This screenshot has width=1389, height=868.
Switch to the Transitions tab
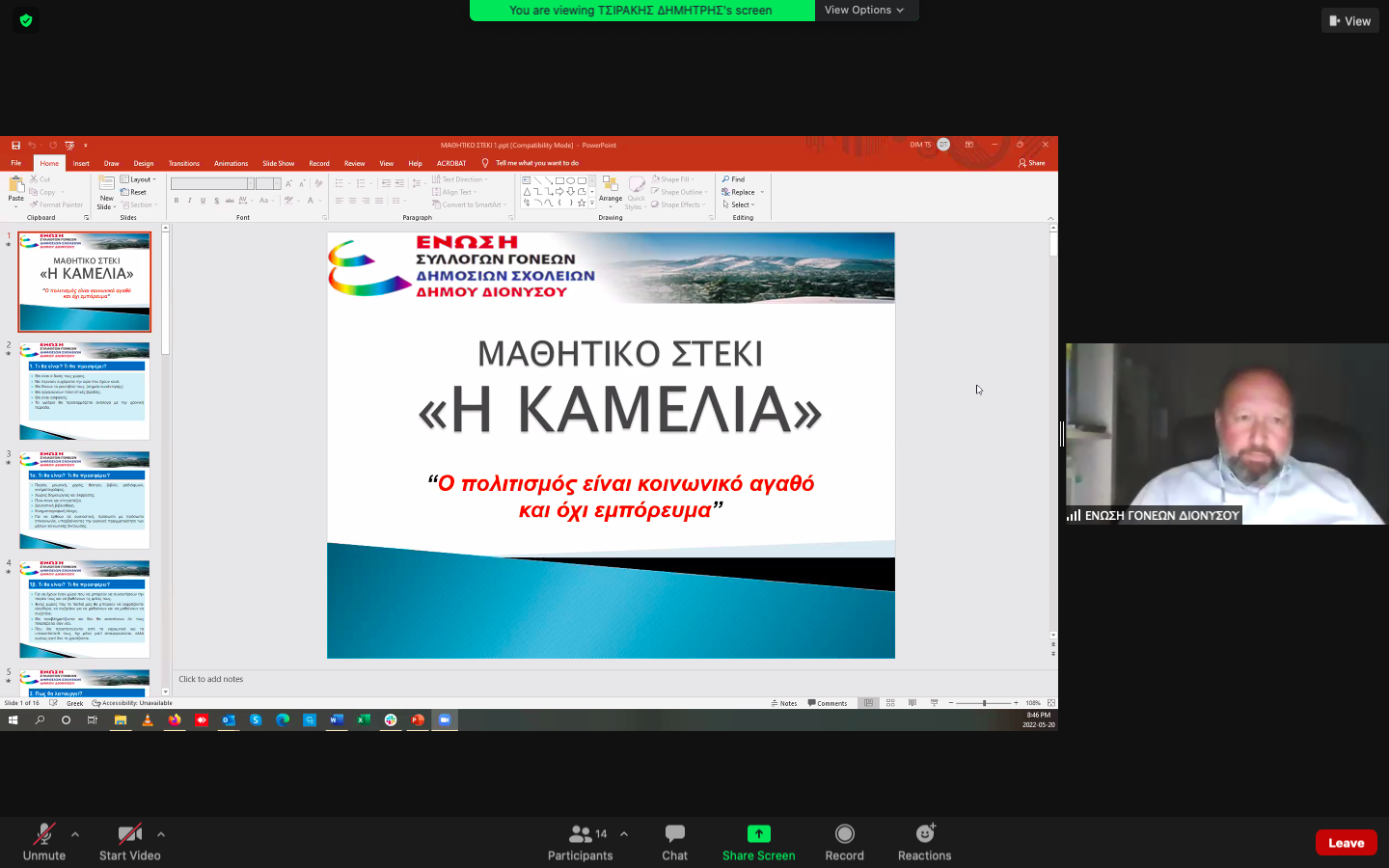184,163
